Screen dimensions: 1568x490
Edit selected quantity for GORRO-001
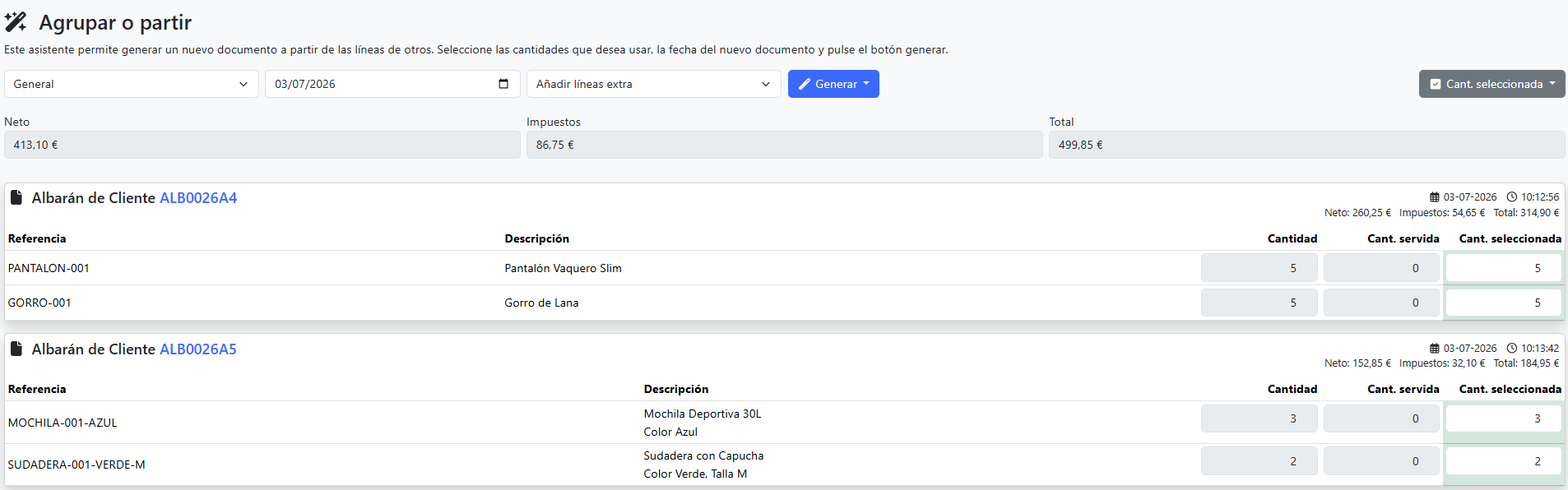(x=1504, y=303)
